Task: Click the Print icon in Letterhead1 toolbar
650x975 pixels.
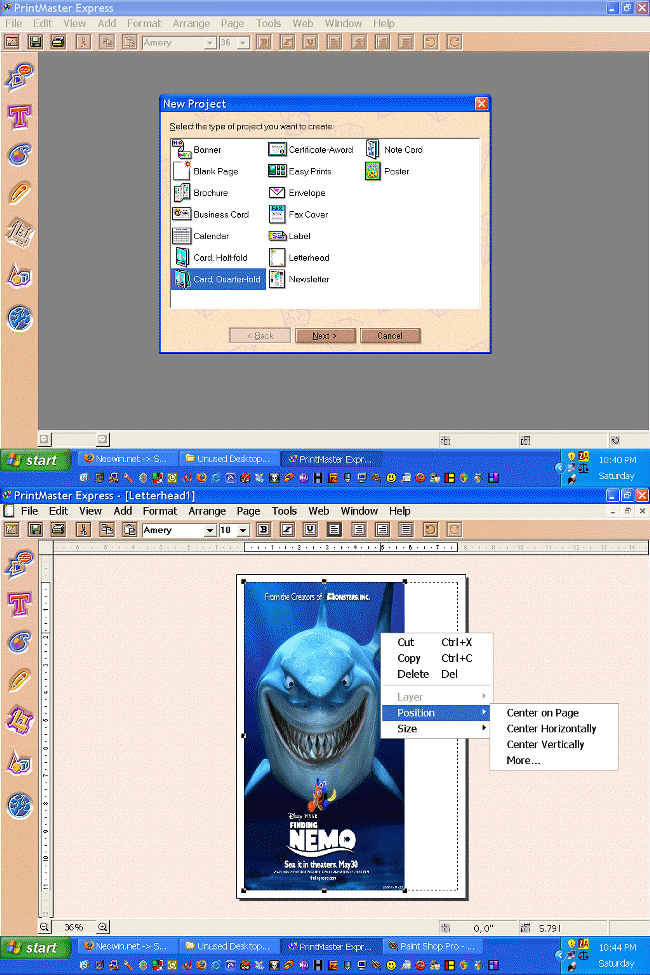Action: click(x=58, y=530)
